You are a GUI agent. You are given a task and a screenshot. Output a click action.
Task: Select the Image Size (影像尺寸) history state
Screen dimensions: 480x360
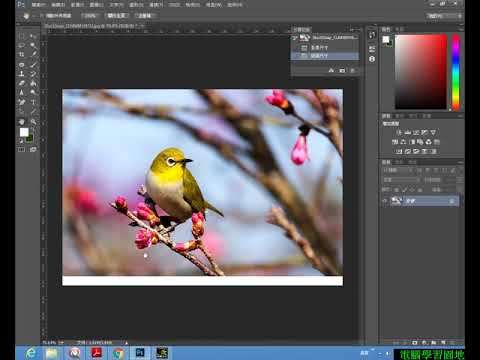[x=325, y=48]
